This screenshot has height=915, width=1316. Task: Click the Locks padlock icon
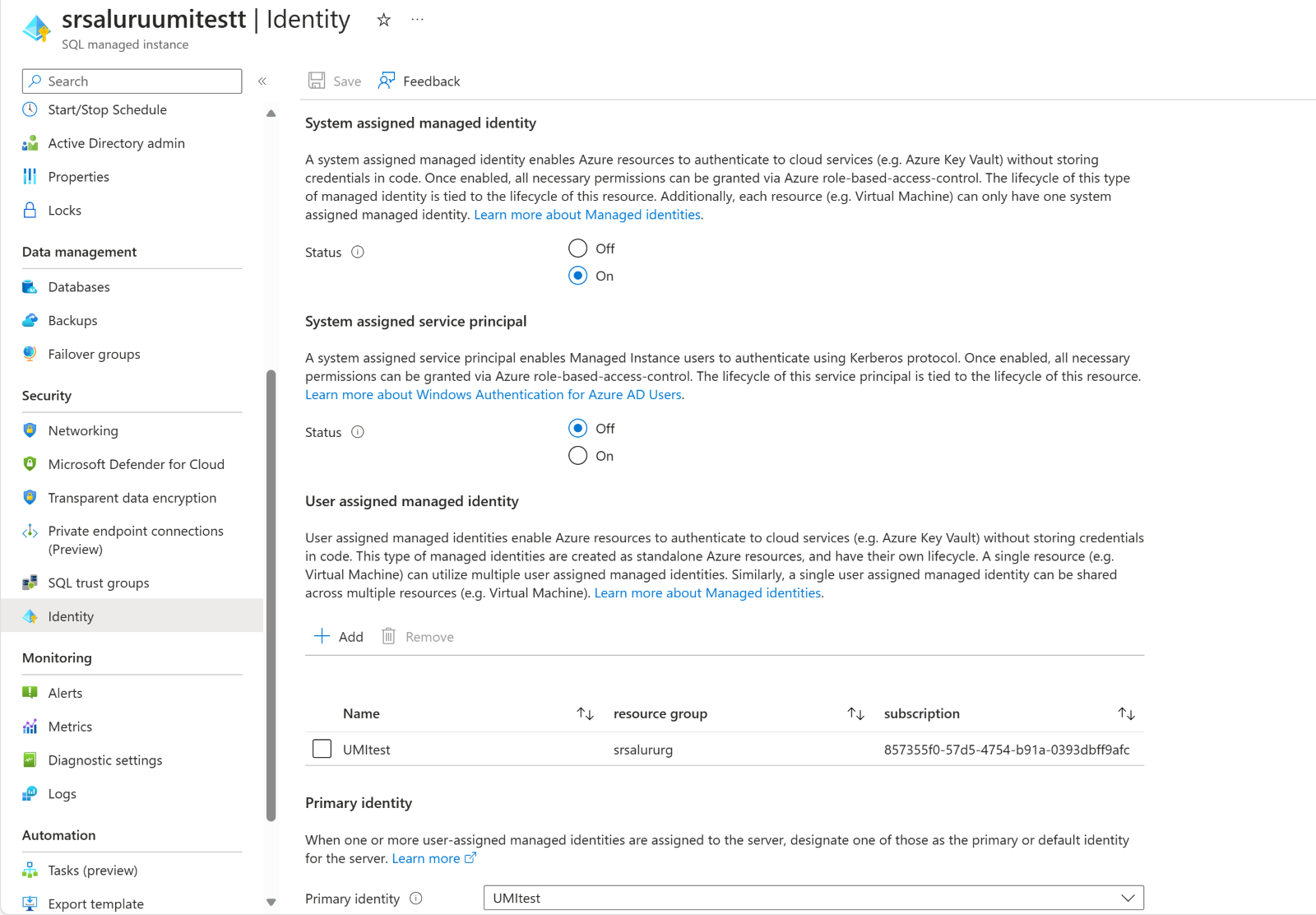(30, 211)
